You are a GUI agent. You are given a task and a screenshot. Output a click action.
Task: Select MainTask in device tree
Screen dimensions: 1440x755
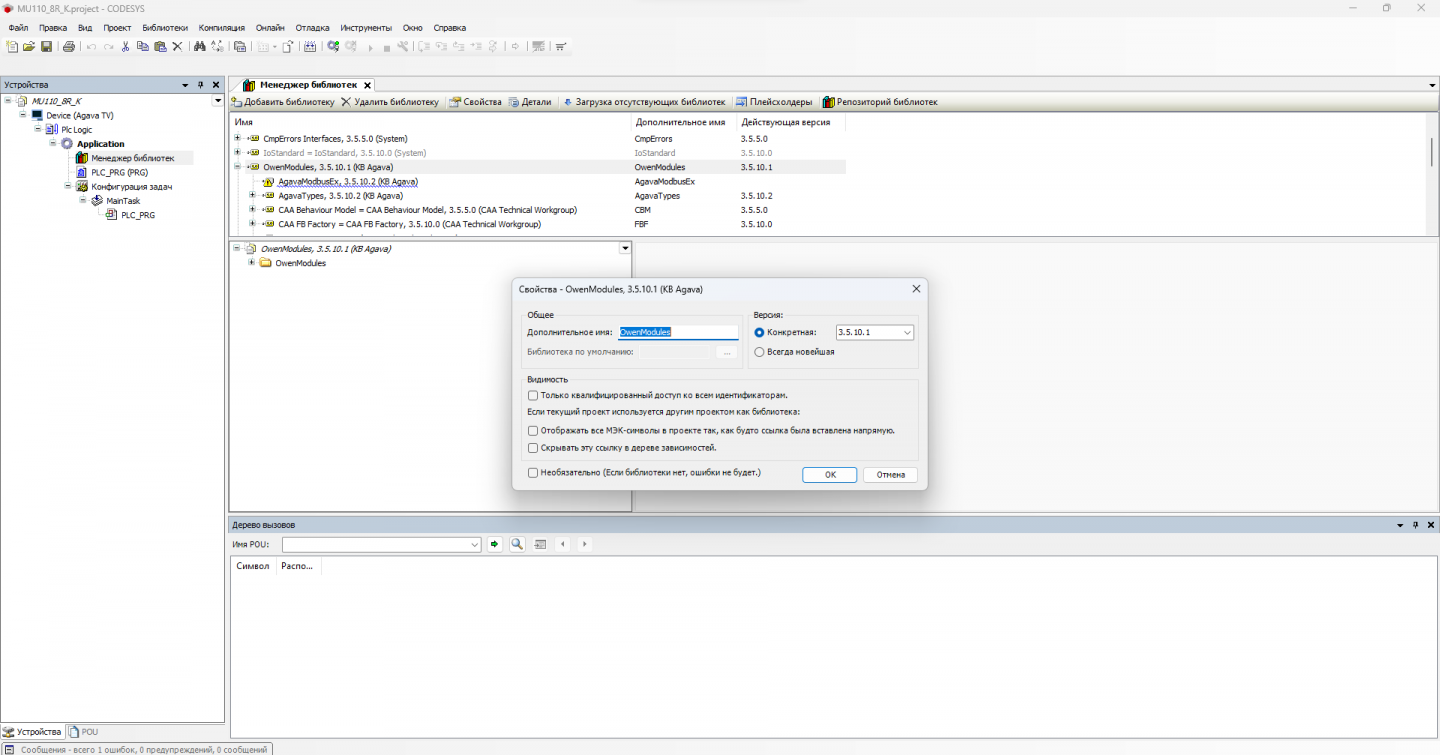[123, 201]
